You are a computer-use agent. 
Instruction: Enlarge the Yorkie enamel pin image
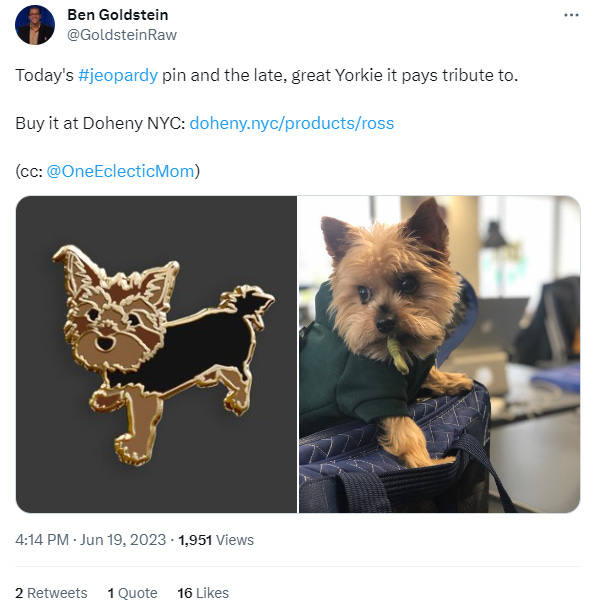[156, 354]
